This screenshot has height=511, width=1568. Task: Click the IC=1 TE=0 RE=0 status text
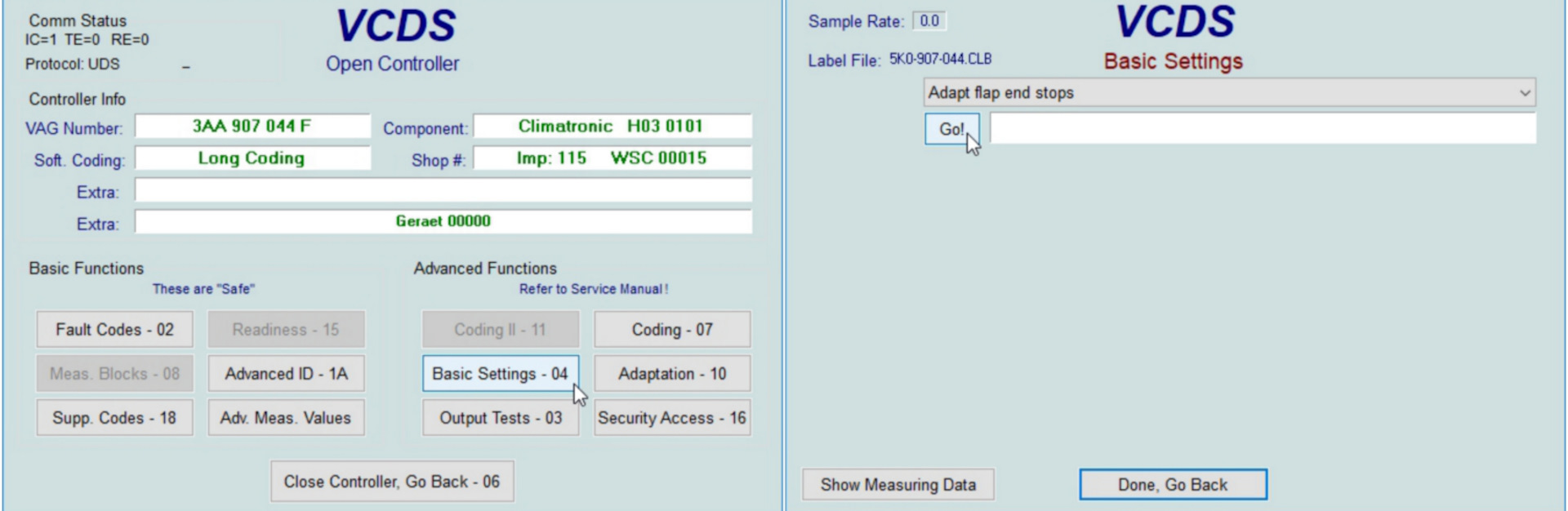(87, 39)
